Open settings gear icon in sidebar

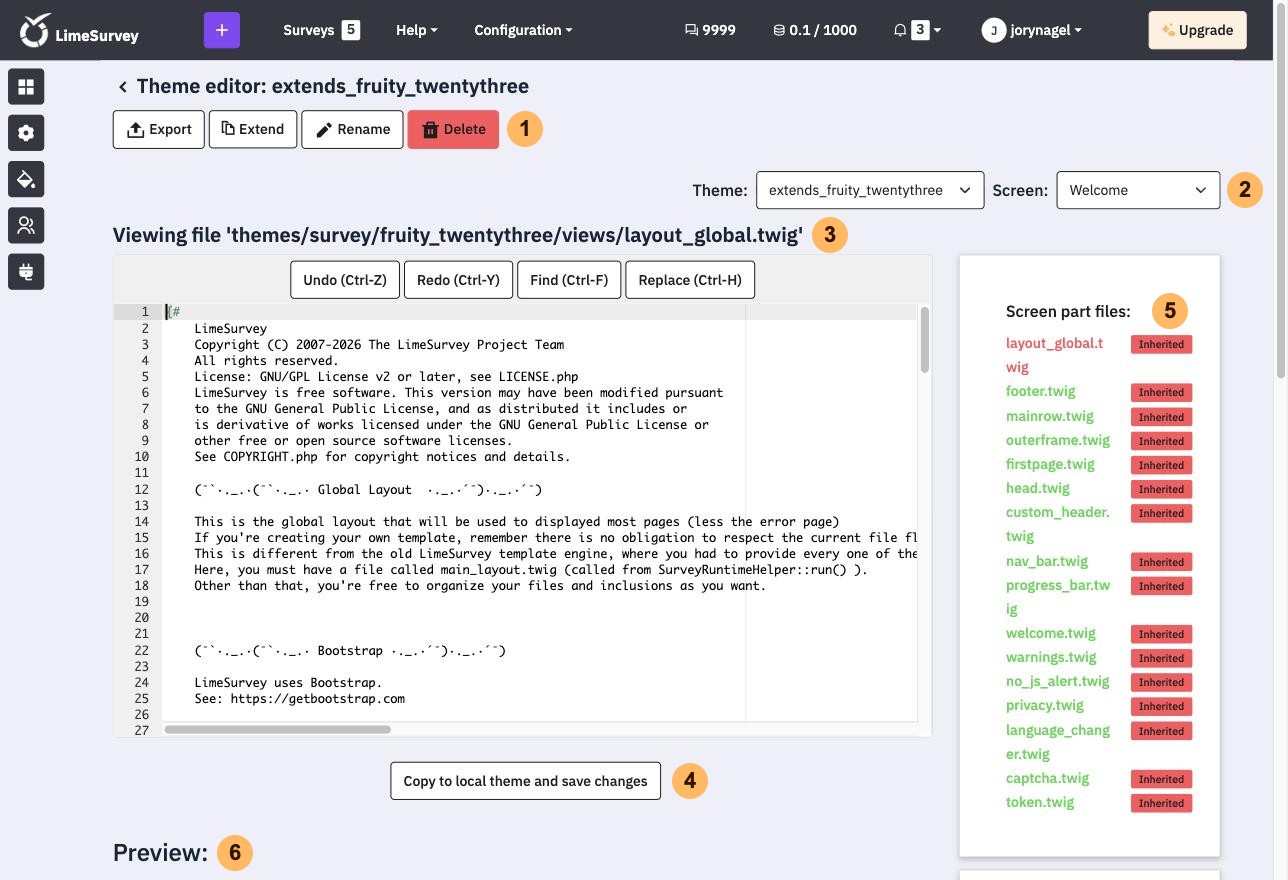(x=26, y=133)
